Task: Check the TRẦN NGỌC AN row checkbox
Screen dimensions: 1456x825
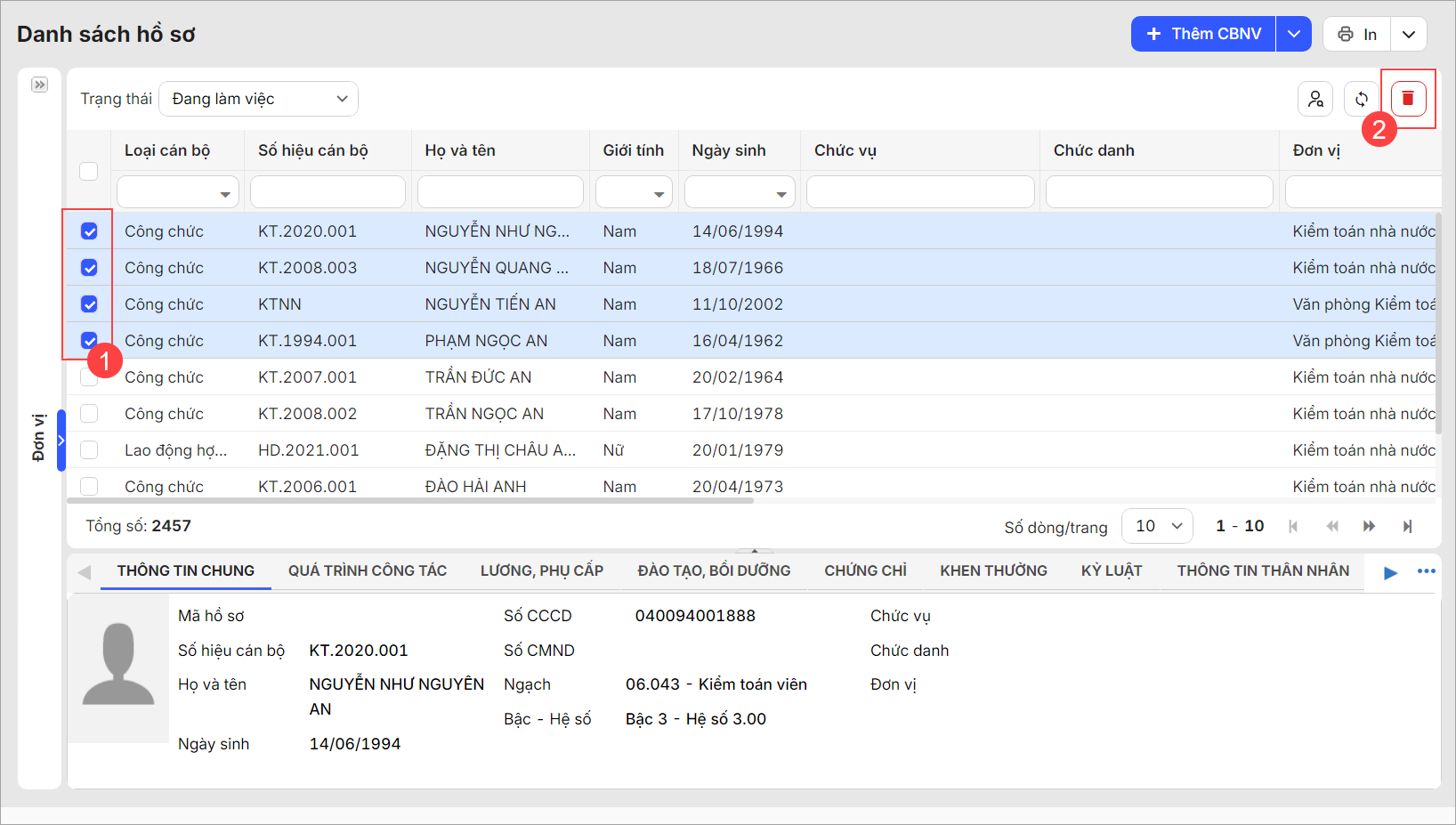Action: click(x=89, y=414)
